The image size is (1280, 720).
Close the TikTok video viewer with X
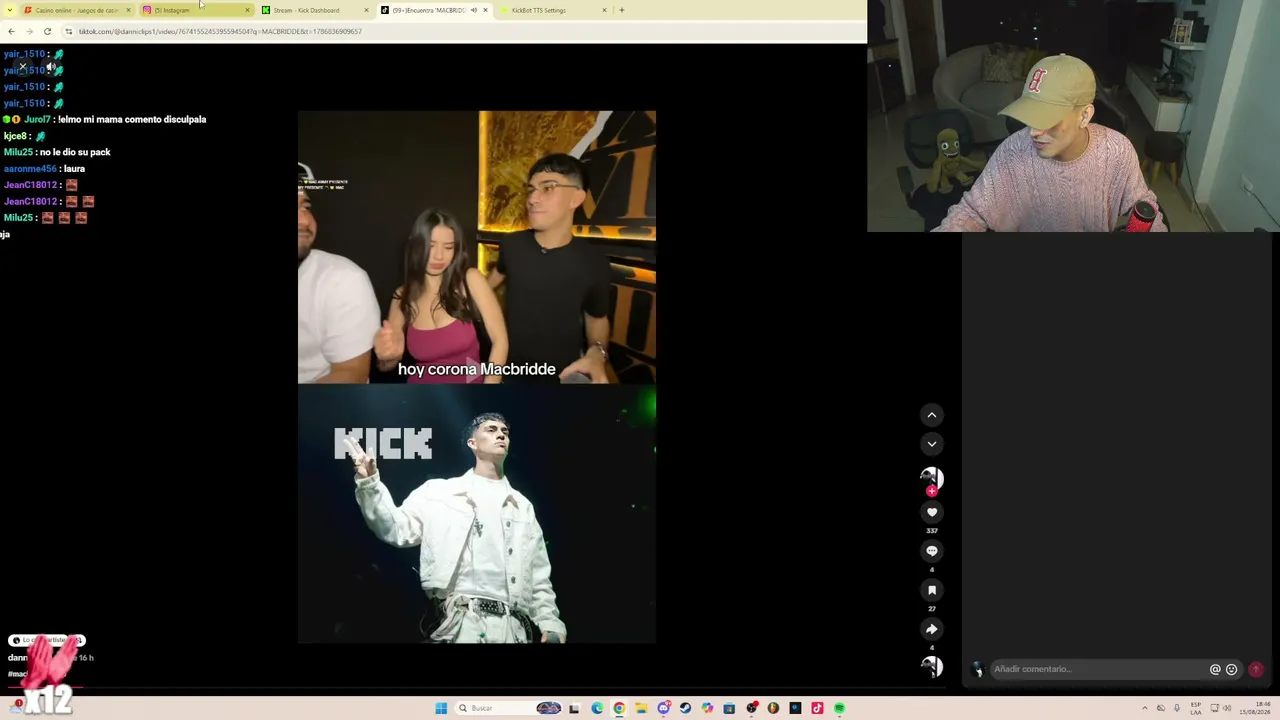click(22, 67)
